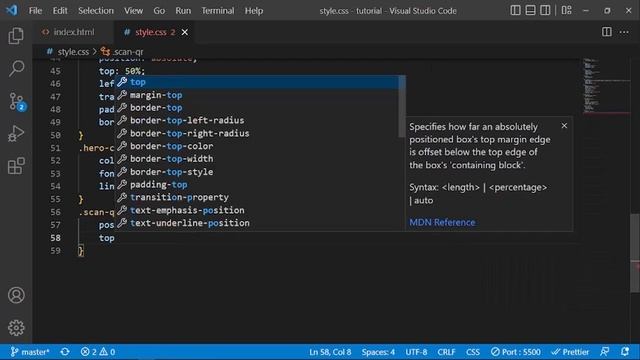Open the Accounts menu icon
This screenshot has height=360, width=640.
[16, 295]
